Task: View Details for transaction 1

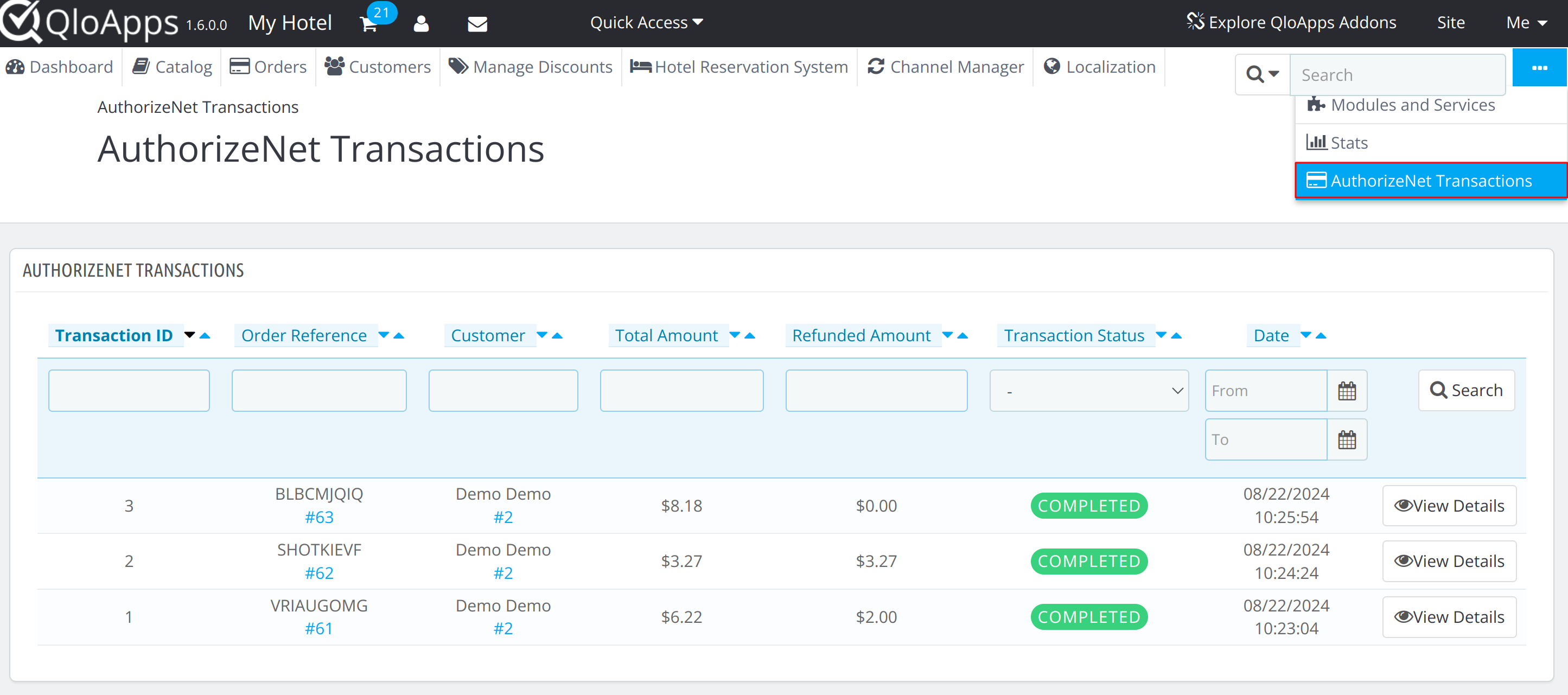Action: (x=1449, y=617)
